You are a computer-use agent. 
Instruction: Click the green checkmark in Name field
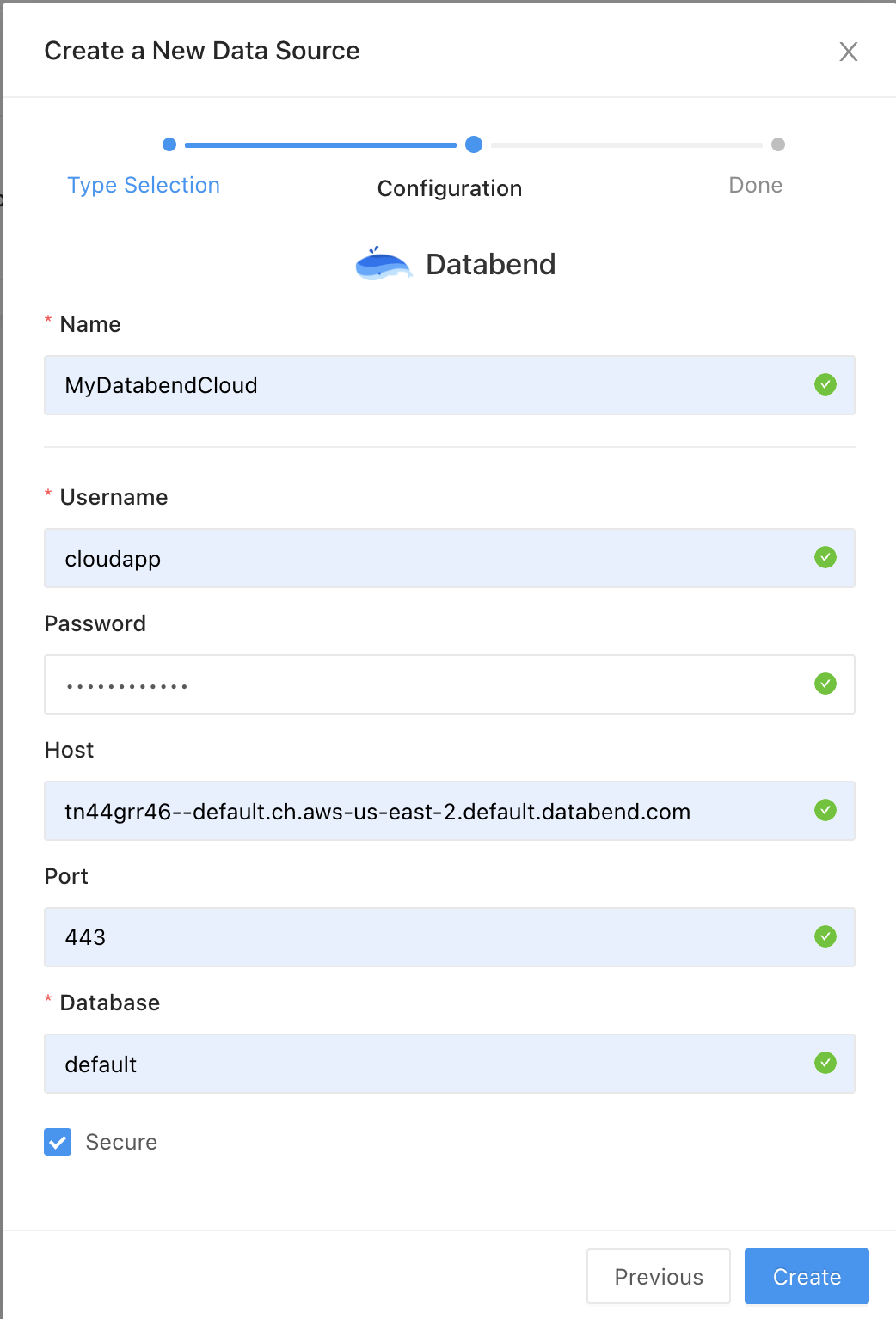[825, 384]
